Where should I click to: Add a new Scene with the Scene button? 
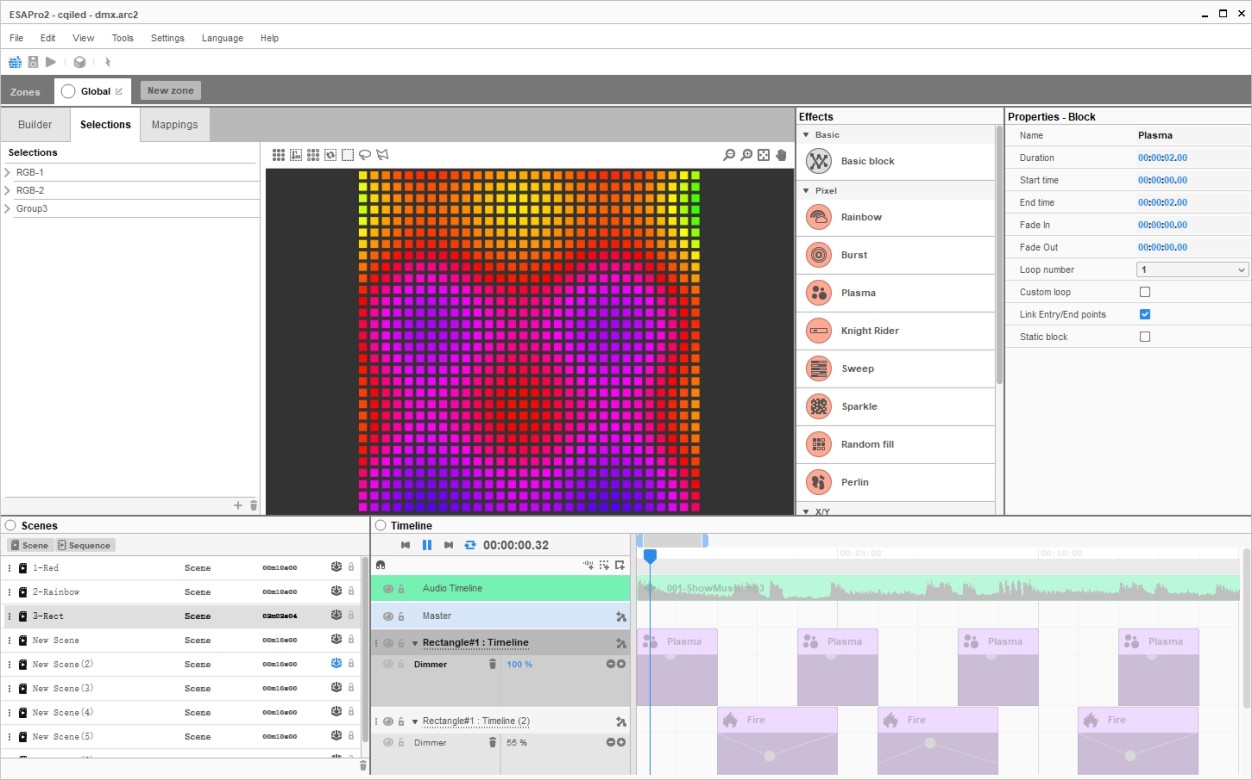point(29,545)
